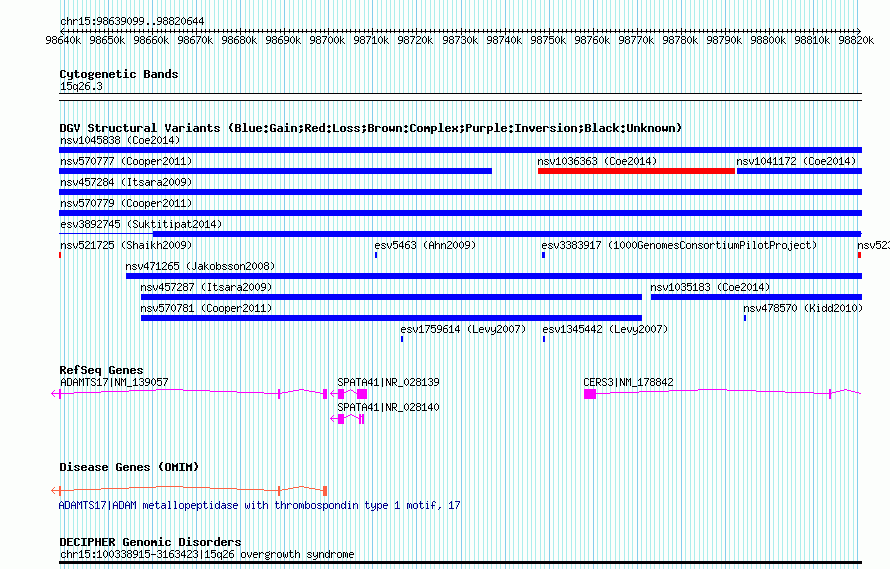Image resolution: width=890 pixels, height=569 pixels.
Task: Open the esv1345442 (Levy2007) label
Action: [x=604, y=329]
